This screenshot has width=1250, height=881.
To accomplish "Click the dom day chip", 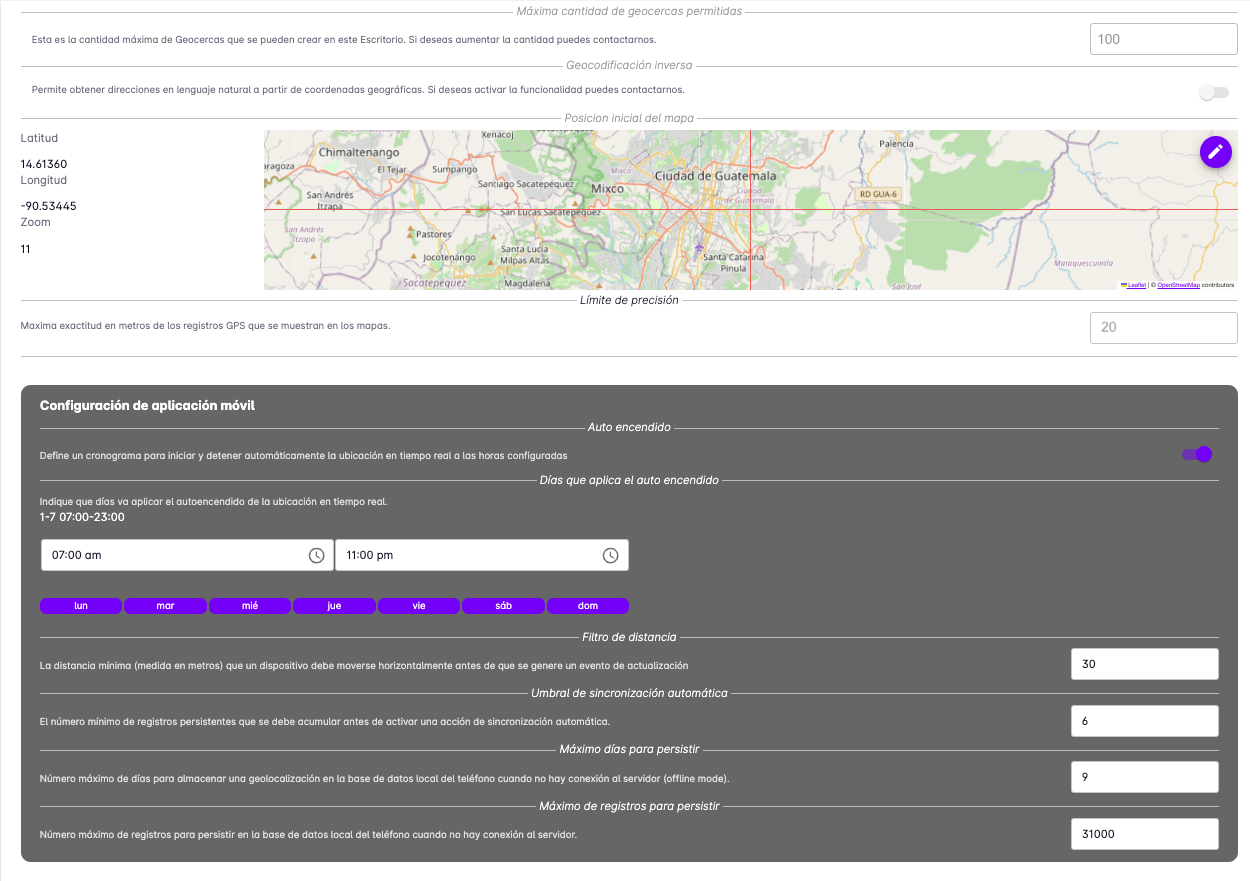I will (x=588, y=606).
